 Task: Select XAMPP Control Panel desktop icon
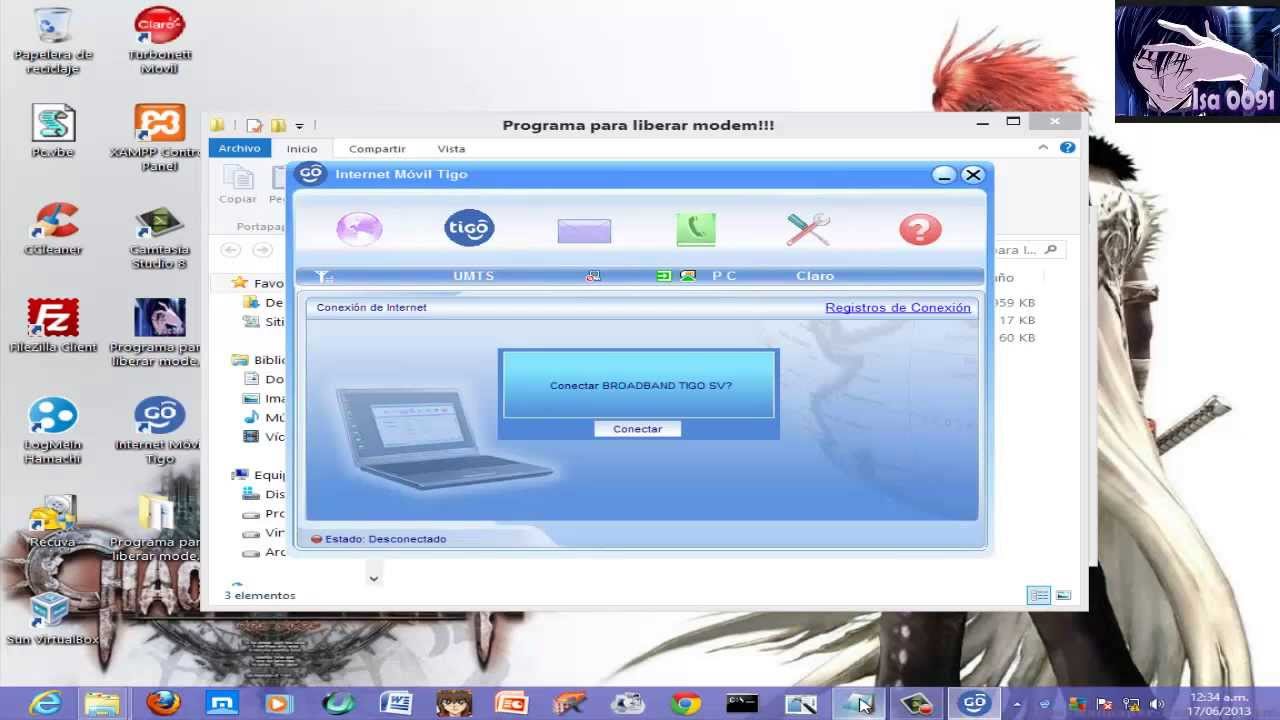pos(159,138)
